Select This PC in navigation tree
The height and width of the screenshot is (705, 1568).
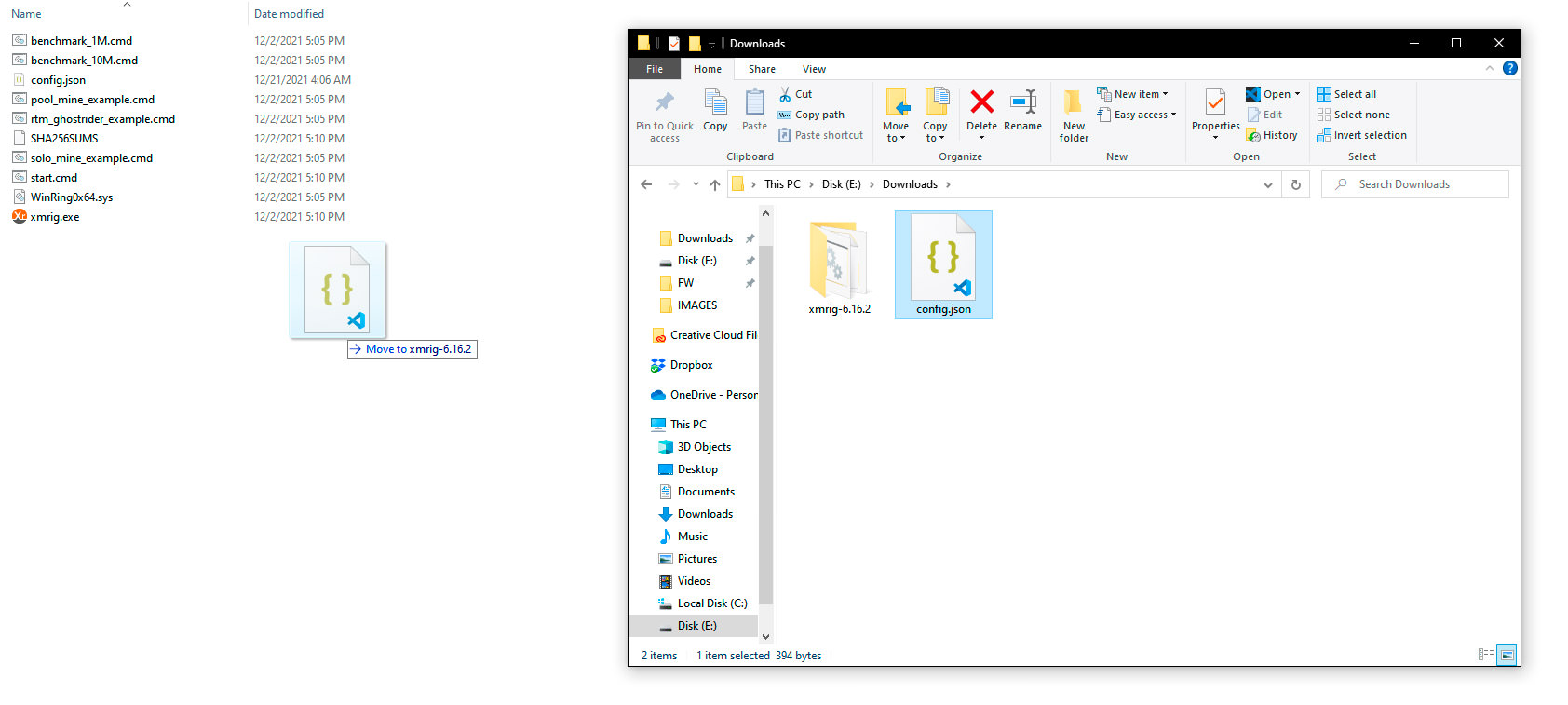688,425
